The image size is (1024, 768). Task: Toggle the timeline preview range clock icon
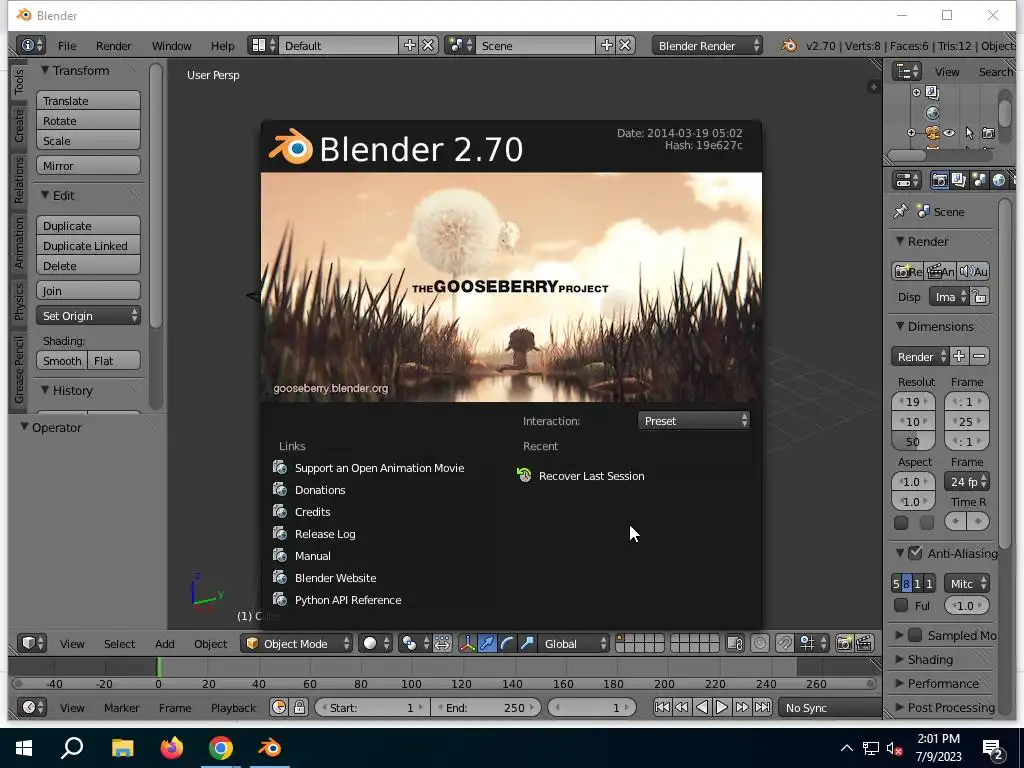[x=279, y=707]
